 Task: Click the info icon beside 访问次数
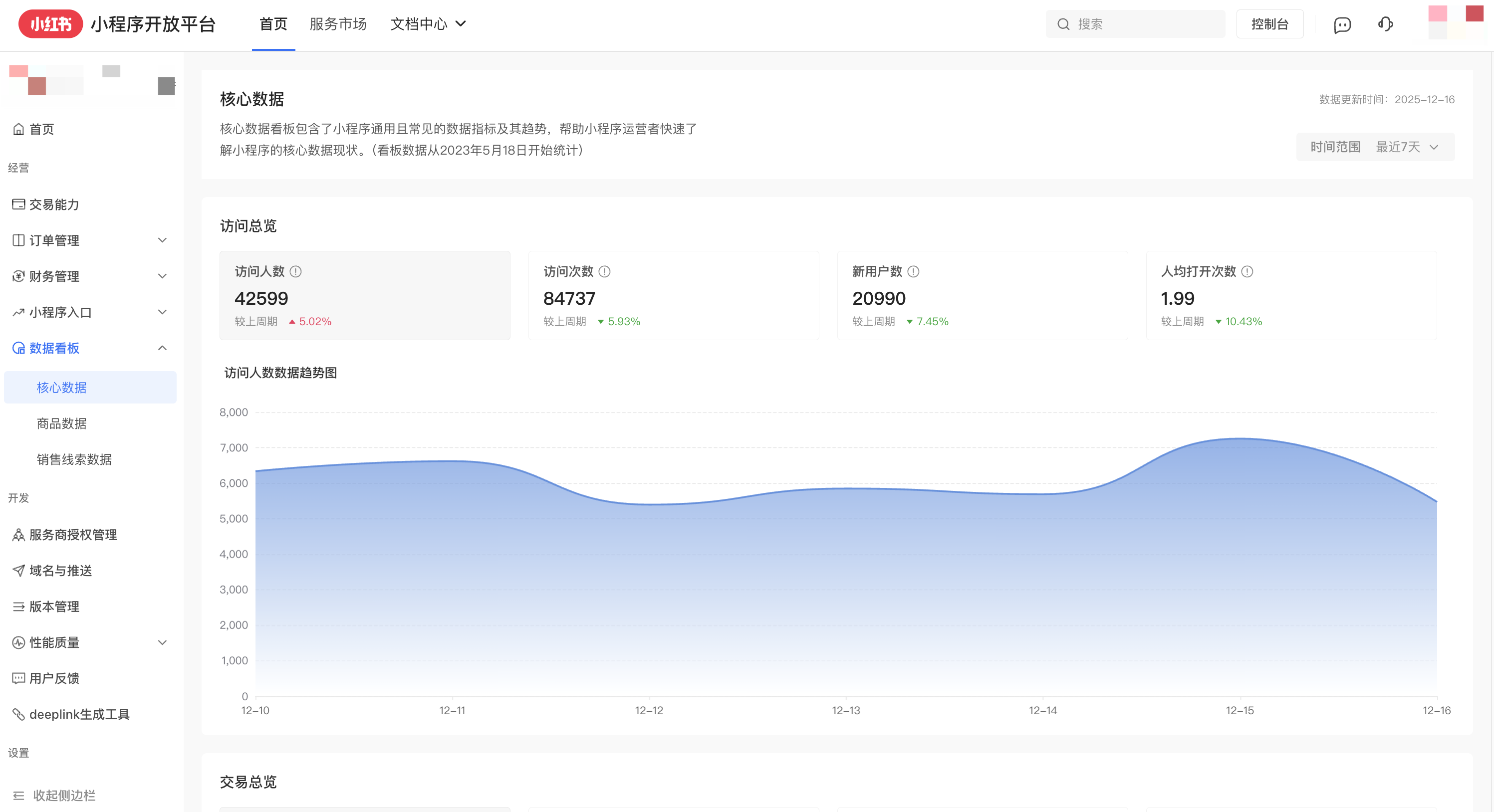604,271
